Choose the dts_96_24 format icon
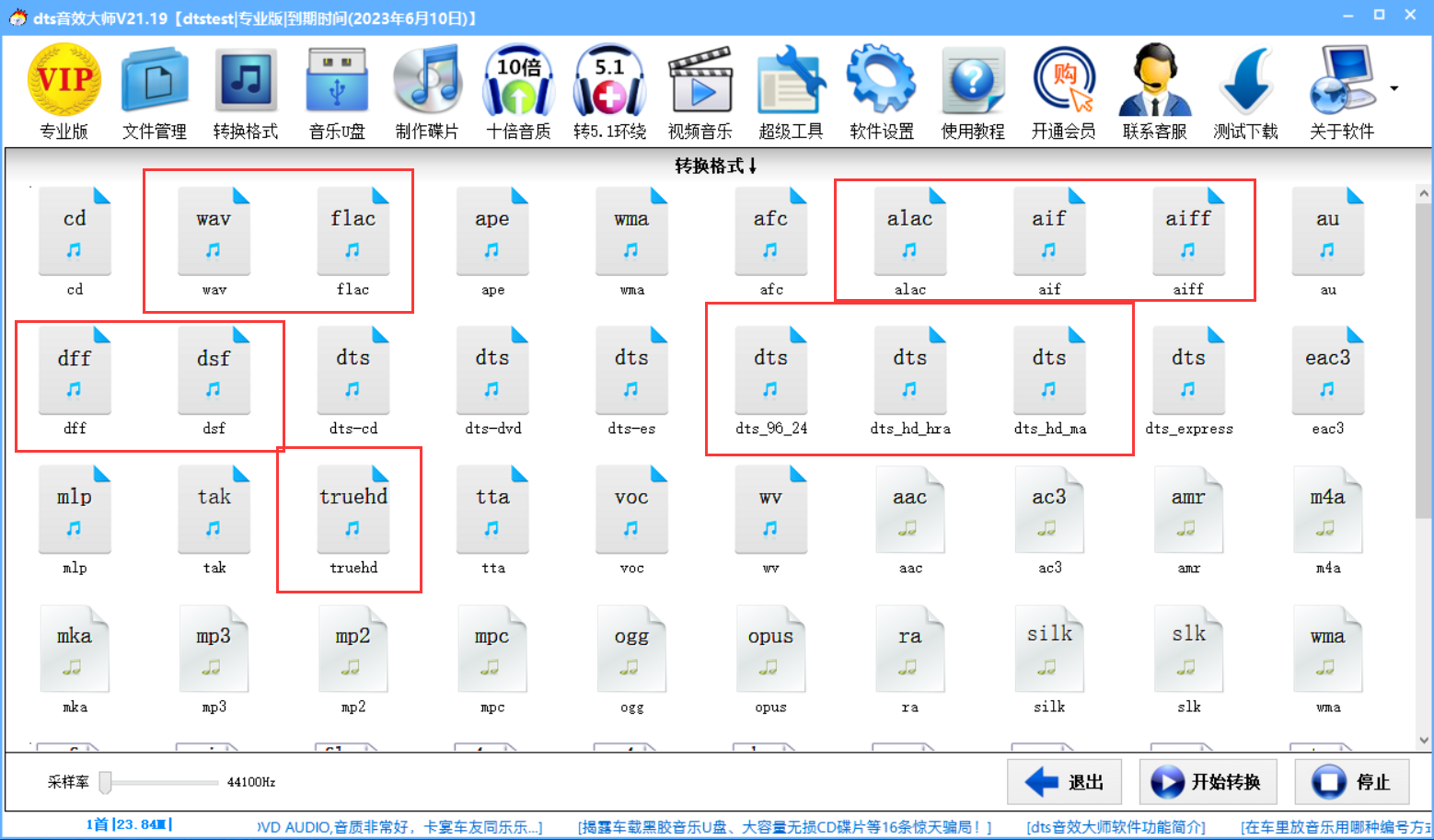The height and width of the screenshot is (840, 1434). pyautogui.click(x=771, y=380)
